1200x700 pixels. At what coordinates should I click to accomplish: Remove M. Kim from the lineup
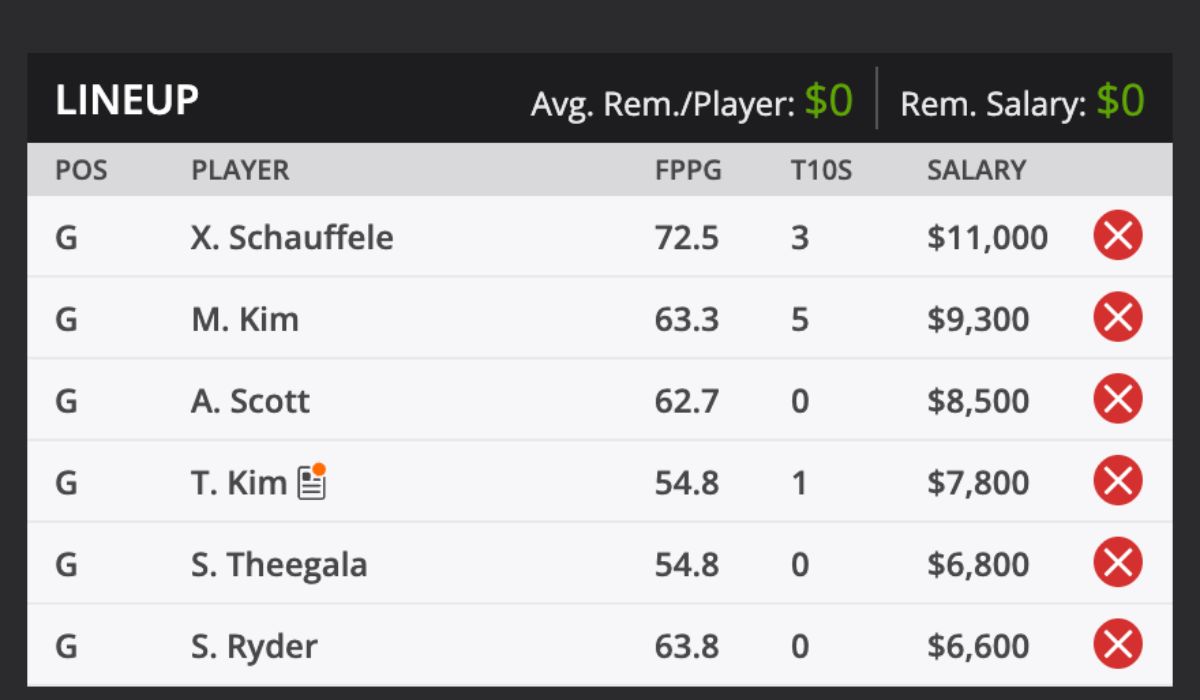[x=1117, y=318]
